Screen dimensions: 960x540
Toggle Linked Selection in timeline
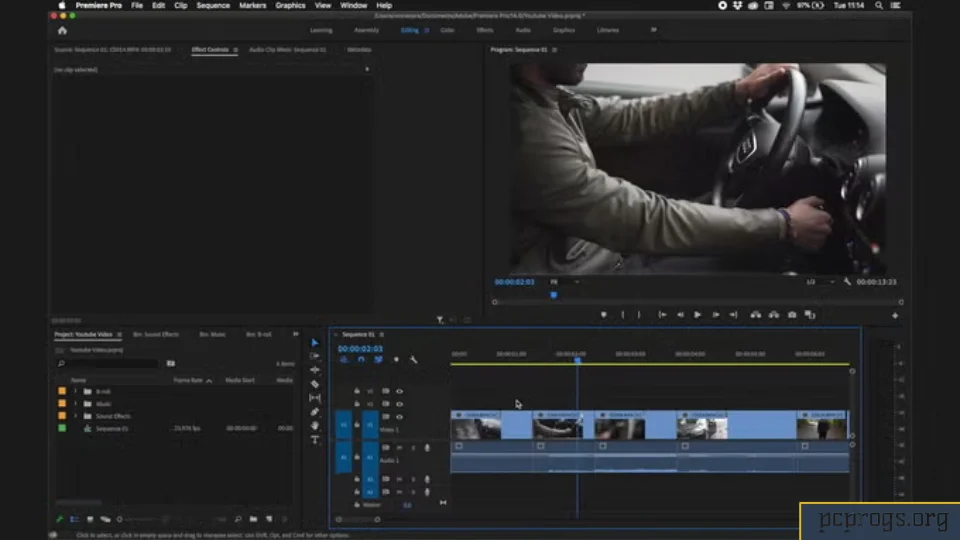(x=378, y=360)
